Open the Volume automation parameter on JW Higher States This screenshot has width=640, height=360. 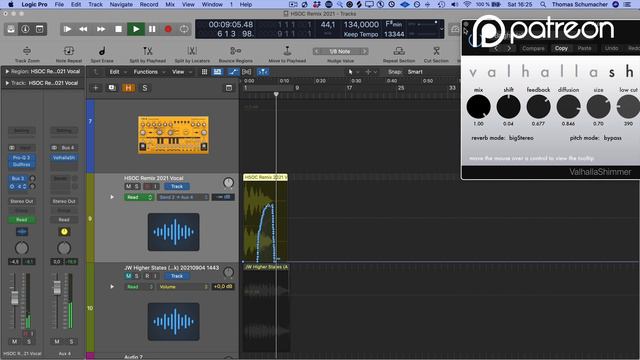(x=183, y=287)
